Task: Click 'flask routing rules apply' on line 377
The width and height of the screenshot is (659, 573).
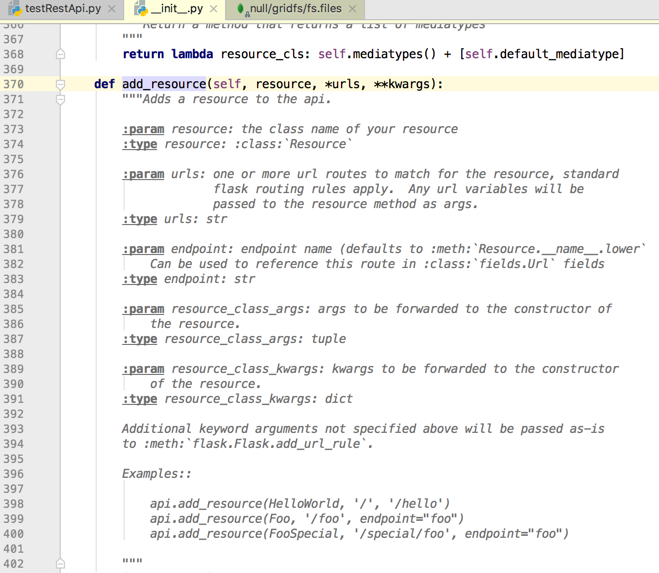Action: [x=300, y=189]
